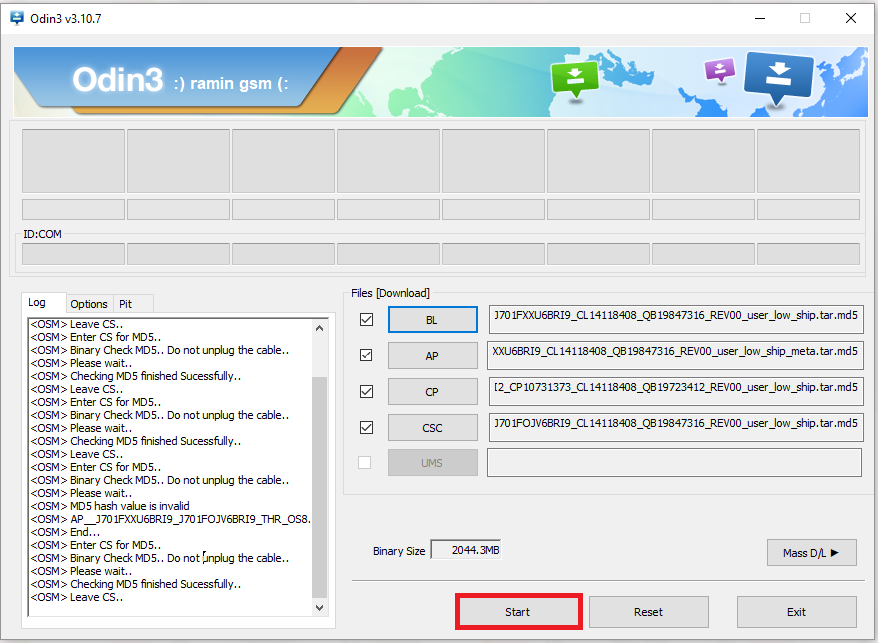878x643 pixels.
Task: Uncheck the BL file checkbox
Action: 366,319
